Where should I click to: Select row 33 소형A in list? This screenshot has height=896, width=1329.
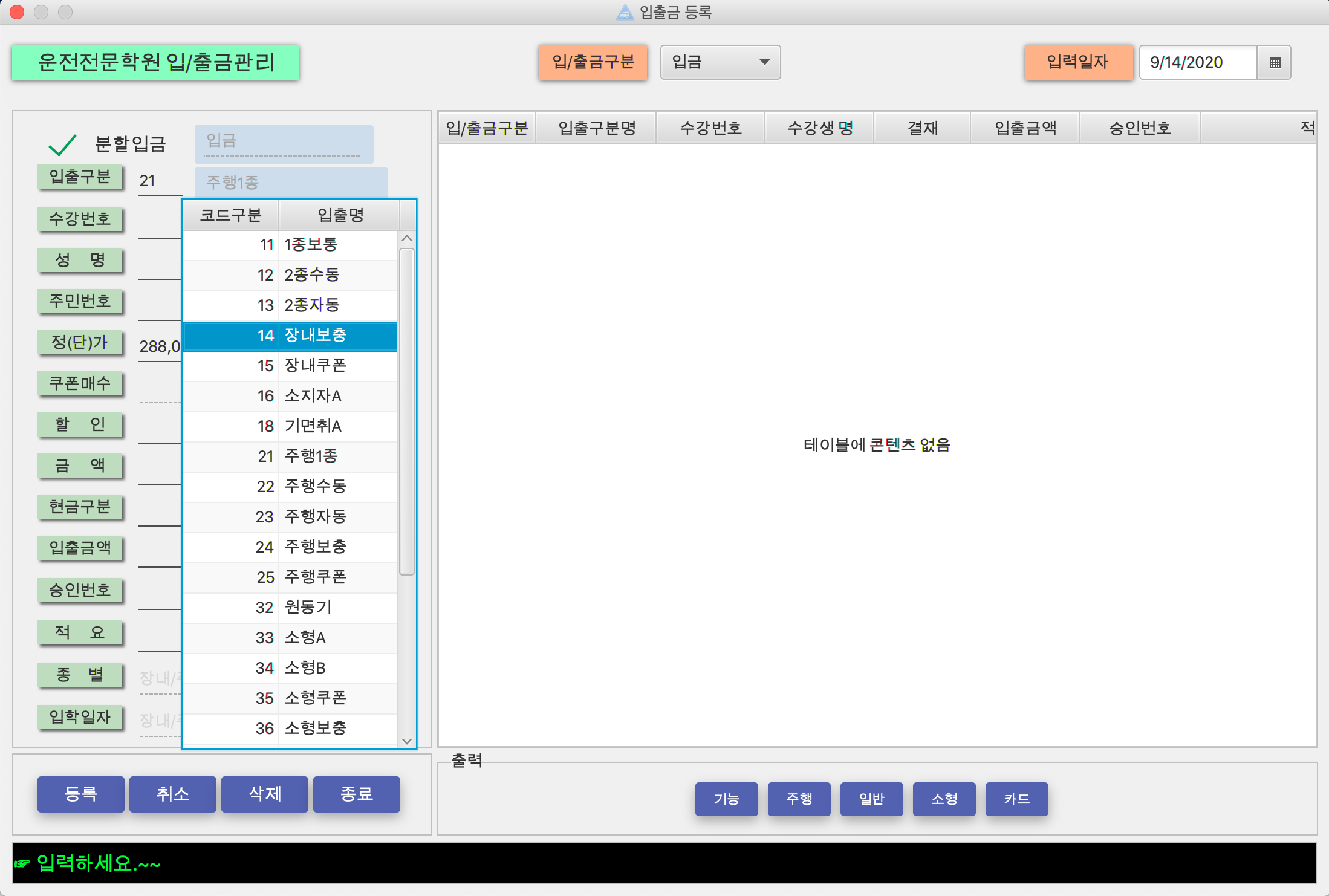[x=290, y=638]
